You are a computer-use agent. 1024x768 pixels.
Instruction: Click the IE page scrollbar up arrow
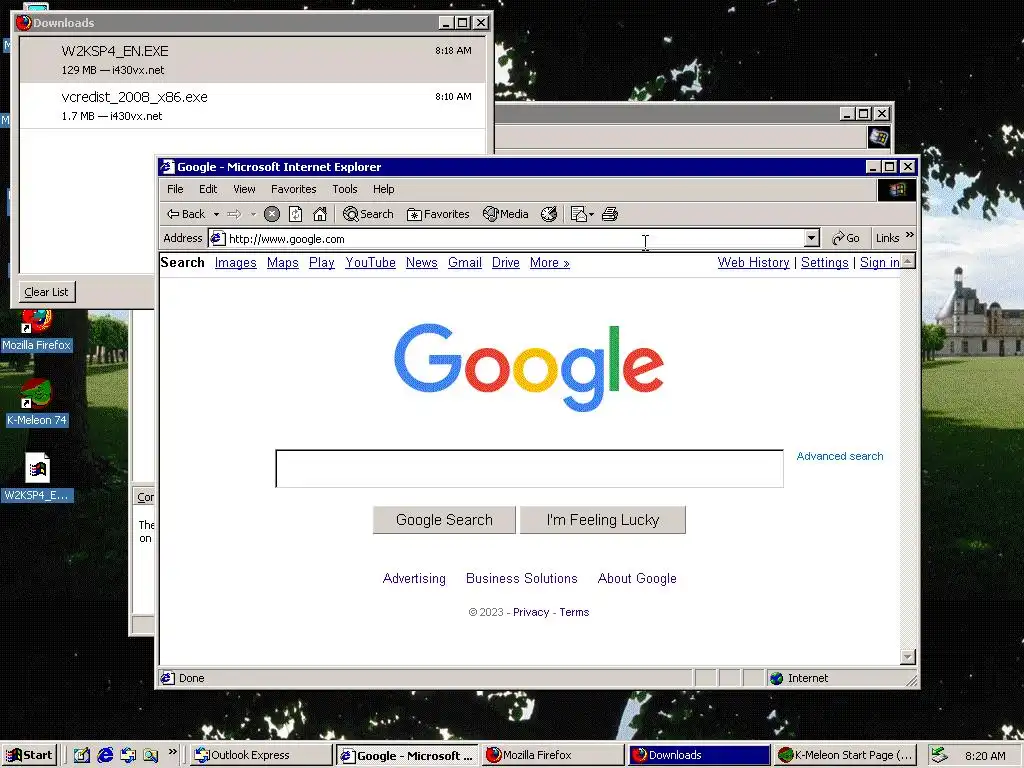click(x=908, y=261)
